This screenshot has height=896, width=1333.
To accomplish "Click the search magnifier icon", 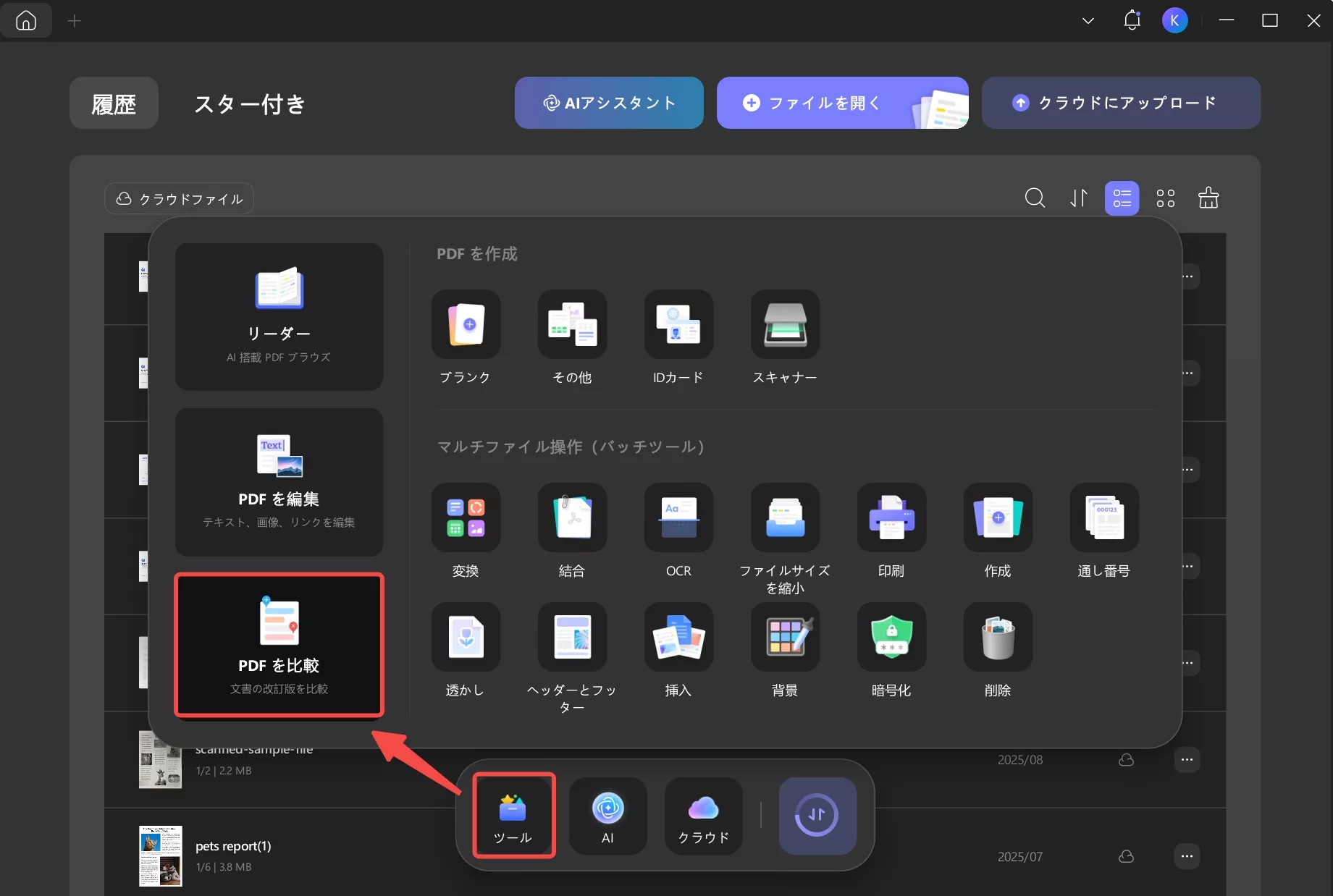I will 1035,198.
